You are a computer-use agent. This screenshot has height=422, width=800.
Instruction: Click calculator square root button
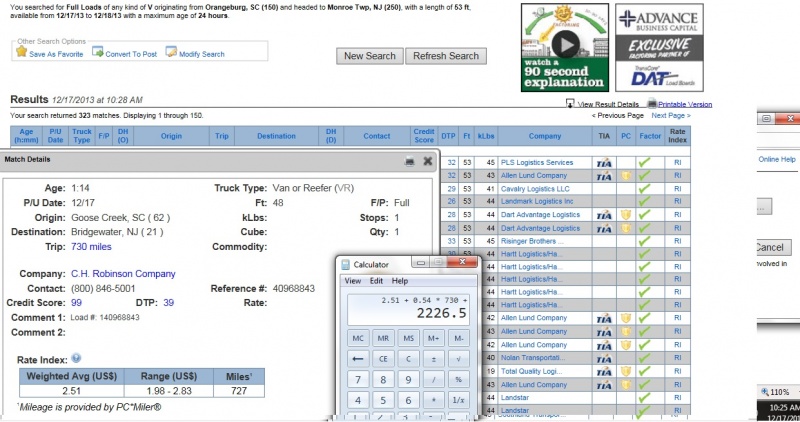(x=458, y=359)
